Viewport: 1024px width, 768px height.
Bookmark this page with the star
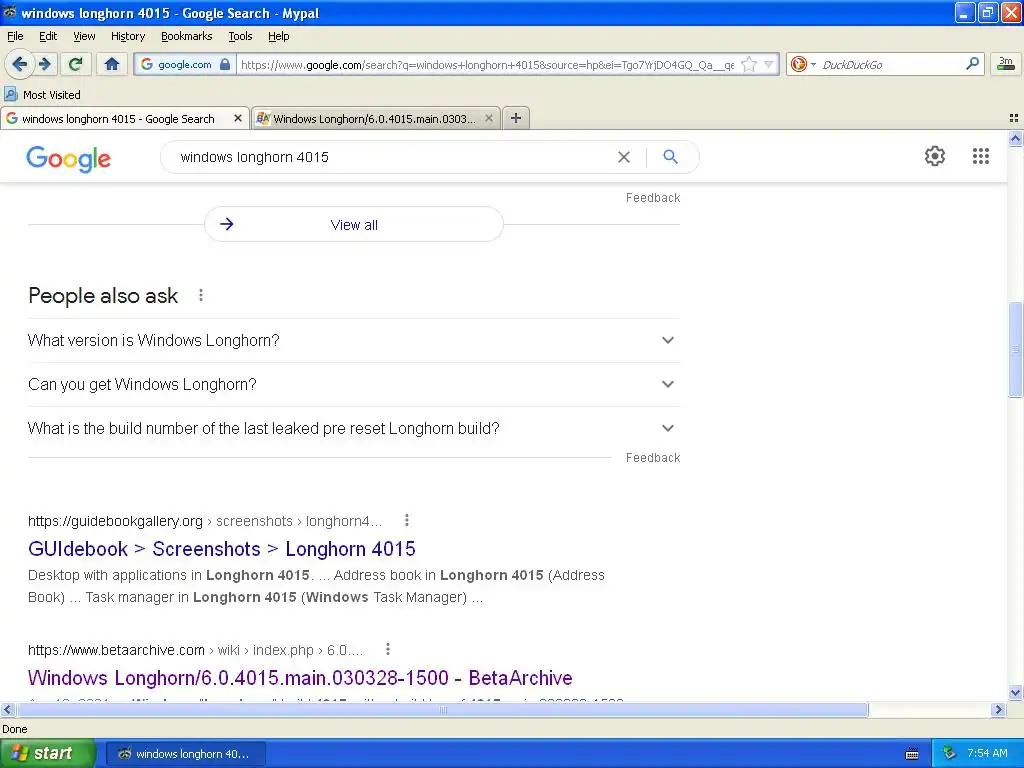pos(750,64)
